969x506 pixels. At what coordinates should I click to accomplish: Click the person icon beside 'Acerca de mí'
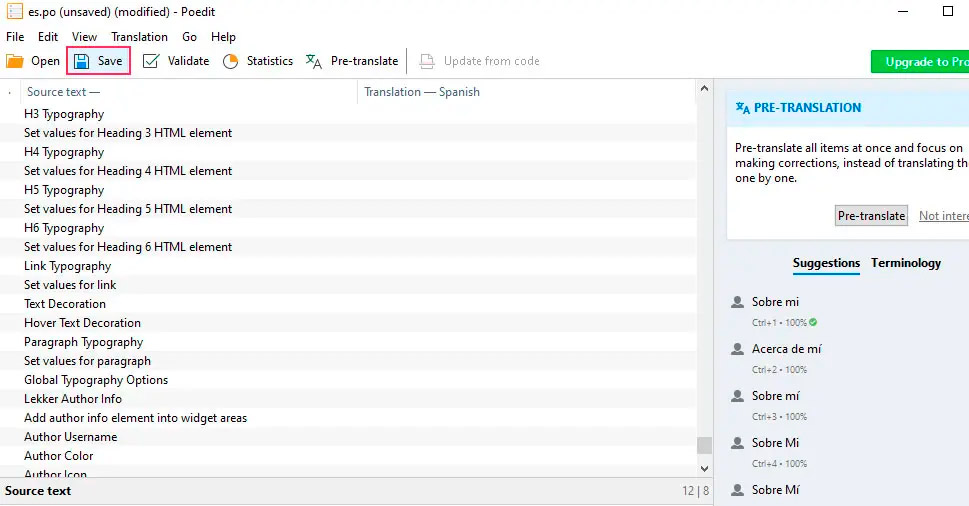point(738,349)
